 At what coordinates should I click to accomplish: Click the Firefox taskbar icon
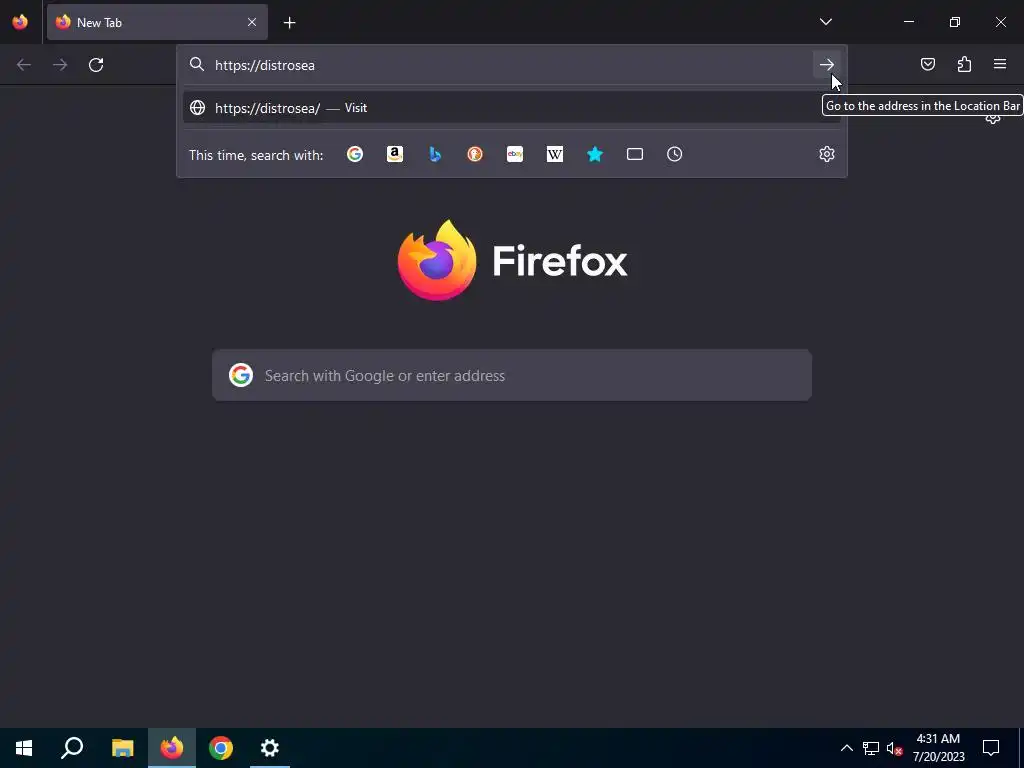172,748
